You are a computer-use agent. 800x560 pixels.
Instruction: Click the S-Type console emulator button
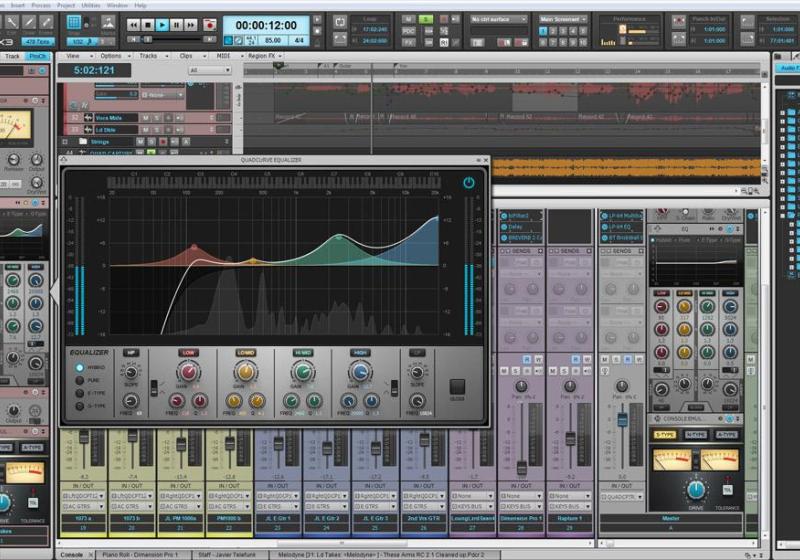point(664,434)
